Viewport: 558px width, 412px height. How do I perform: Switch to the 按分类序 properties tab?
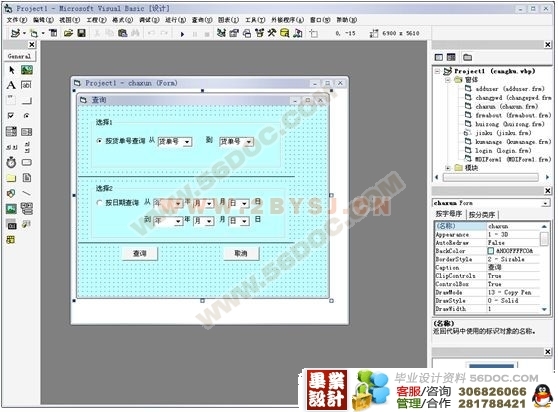pos(482,215)
